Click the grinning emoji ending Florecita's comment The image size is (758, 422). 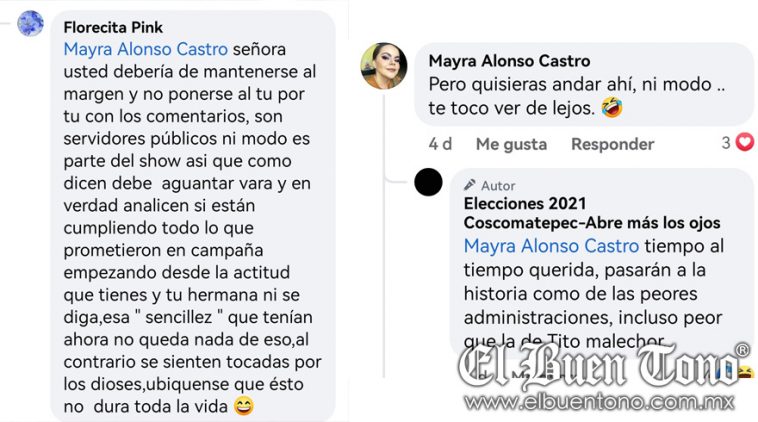[x=244, y=407]
